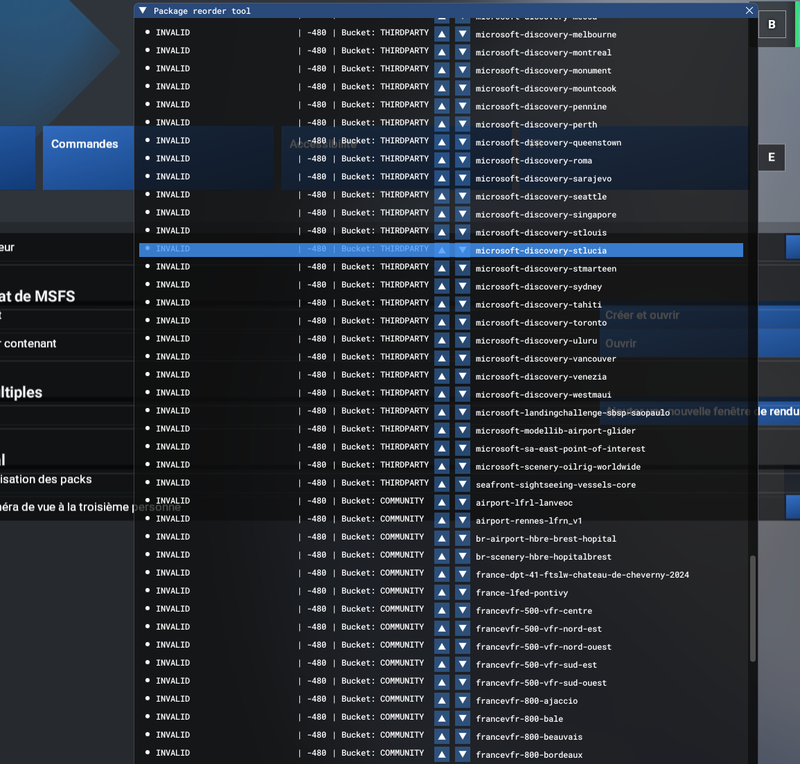Move microsoft-discovery-tahiti down one row
This screenshot has height=764, width=800.
pos(462,304)
